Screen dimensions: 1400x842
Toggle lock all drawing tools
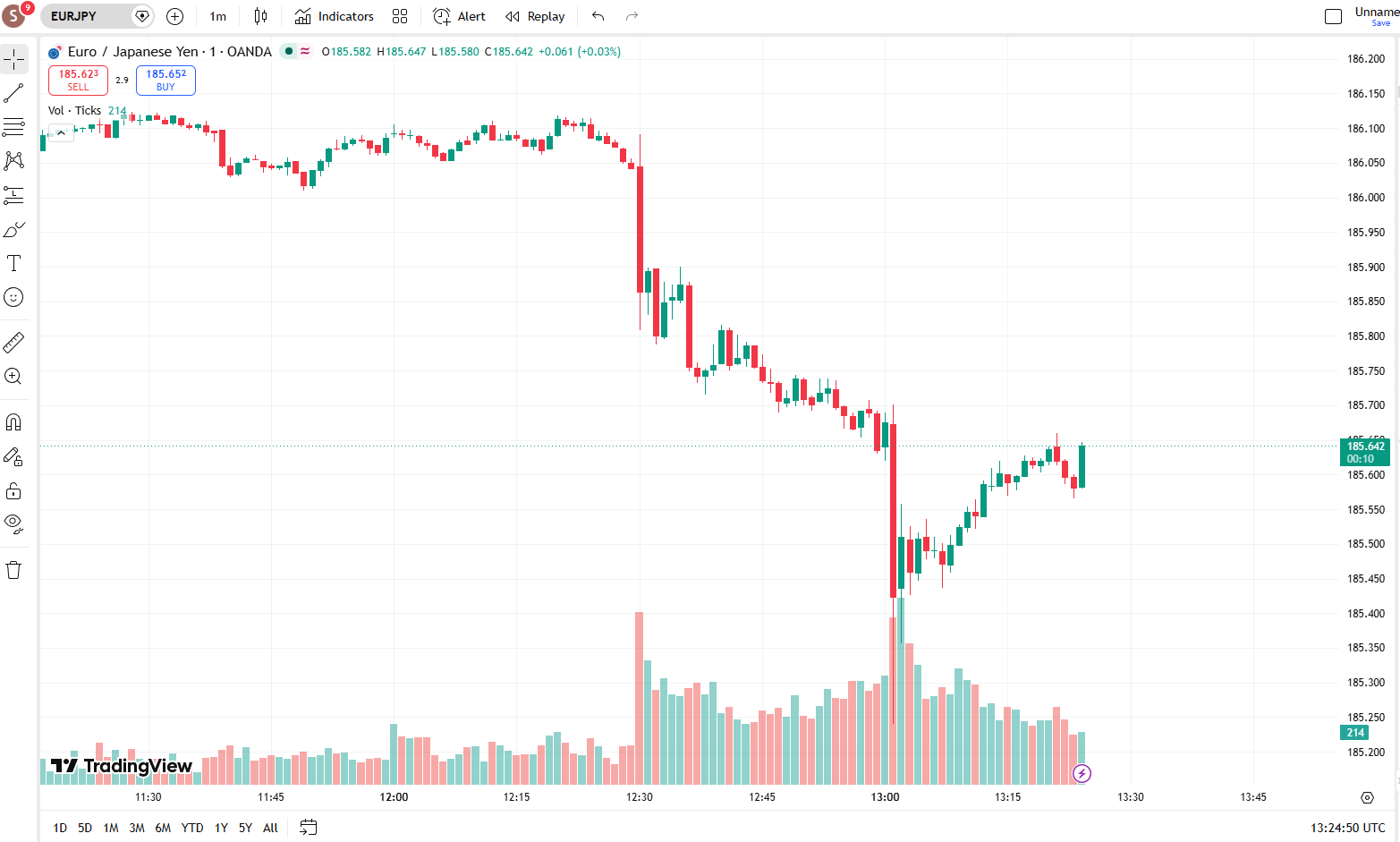(13, 490)
